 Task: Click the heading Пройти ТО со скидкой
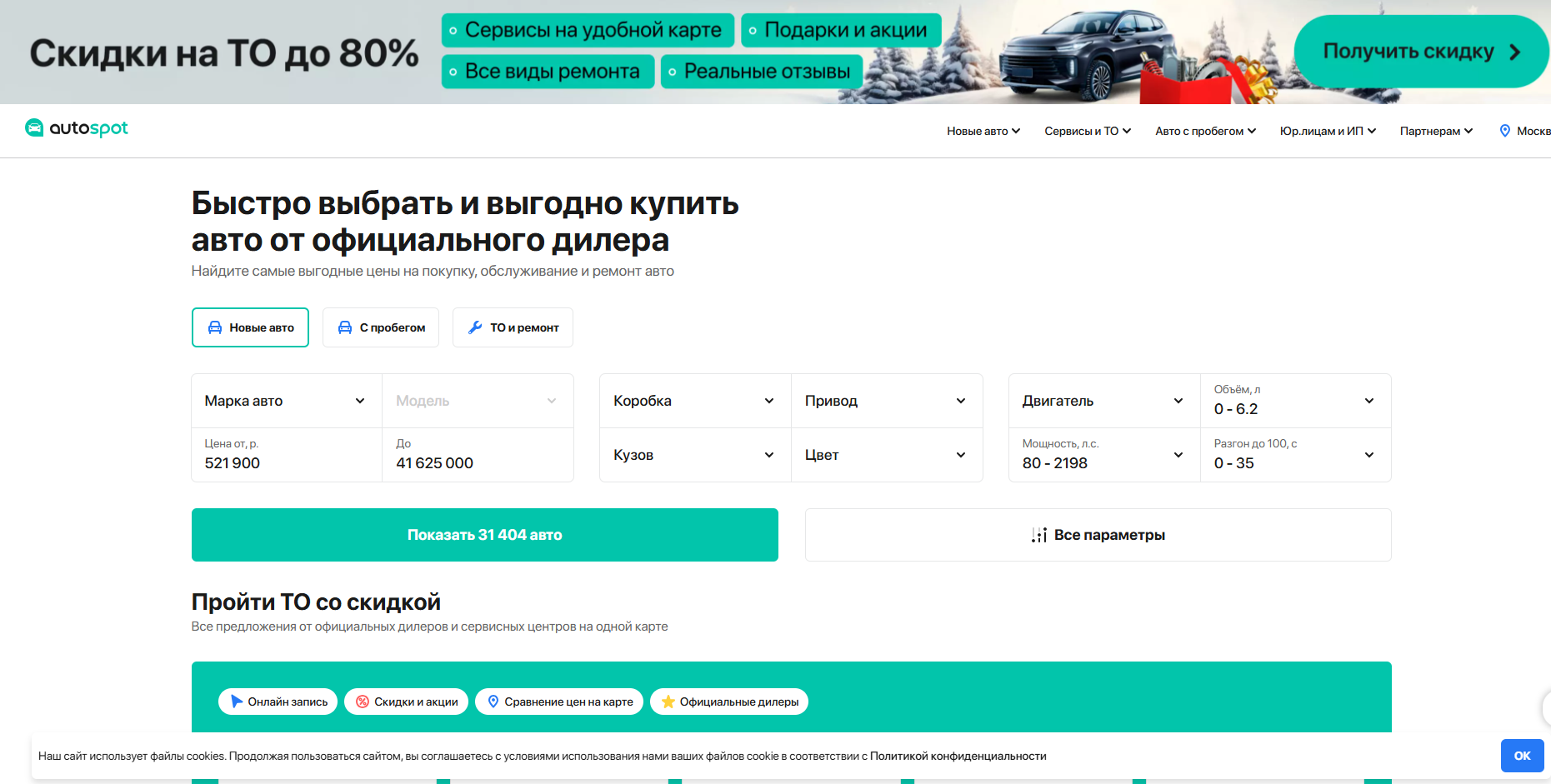(316, 602)
